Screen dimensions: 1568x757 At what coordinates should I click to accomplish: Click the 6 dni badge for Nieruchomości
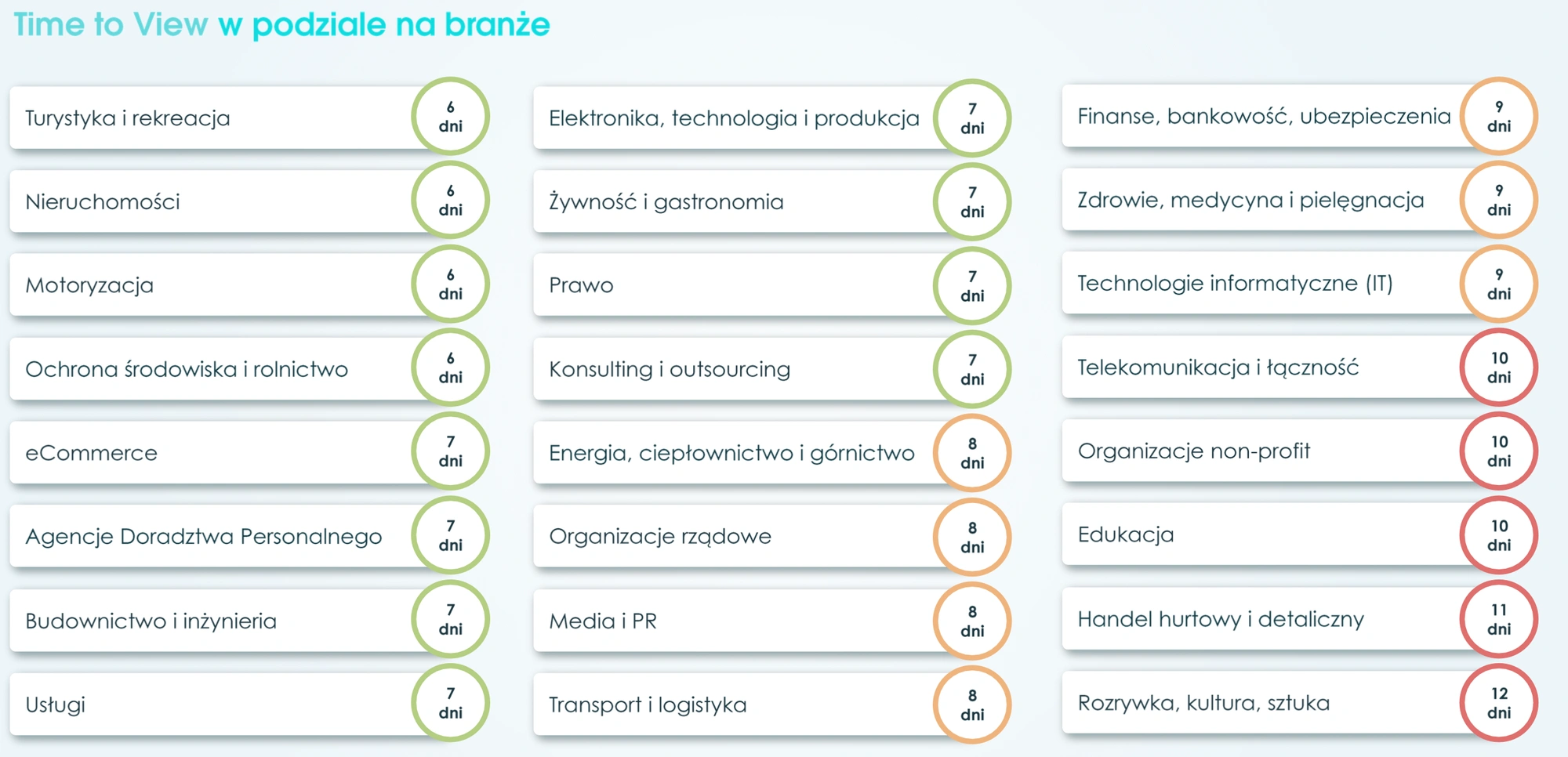(450, 200)
